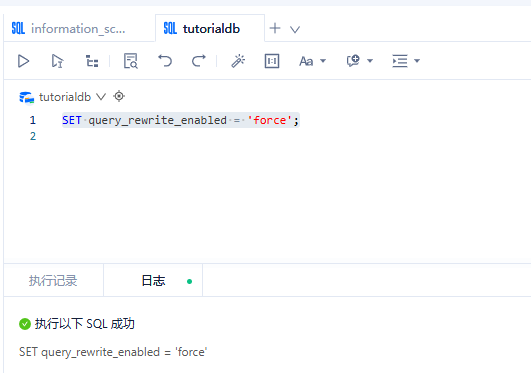The image size is (531, 373).
Task: Add a new SQL tab with plus
Action: [275, 28]
